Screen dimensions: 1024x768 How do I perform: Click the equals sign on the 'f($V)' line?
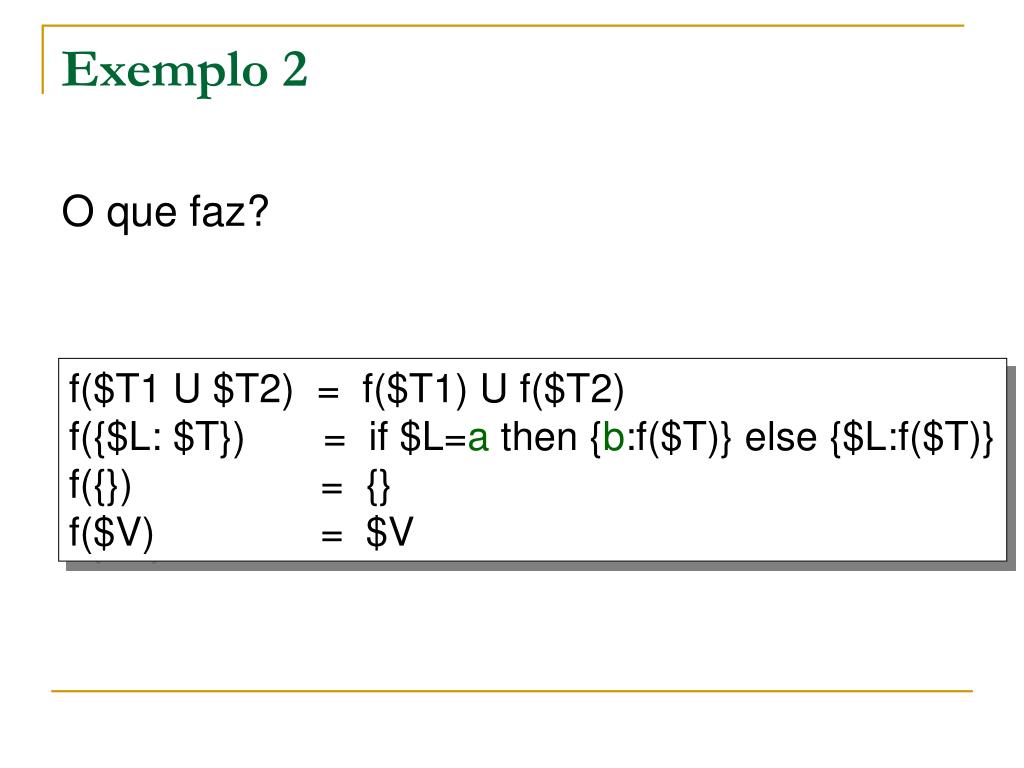click(x=332, y=537)
